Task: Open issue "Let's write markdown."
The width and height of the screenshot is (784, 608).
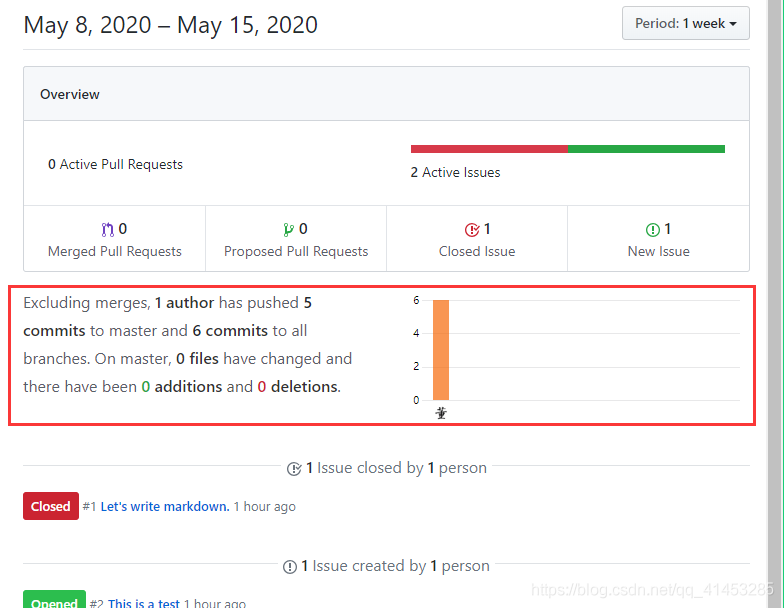Action: [x=165, y=506]
